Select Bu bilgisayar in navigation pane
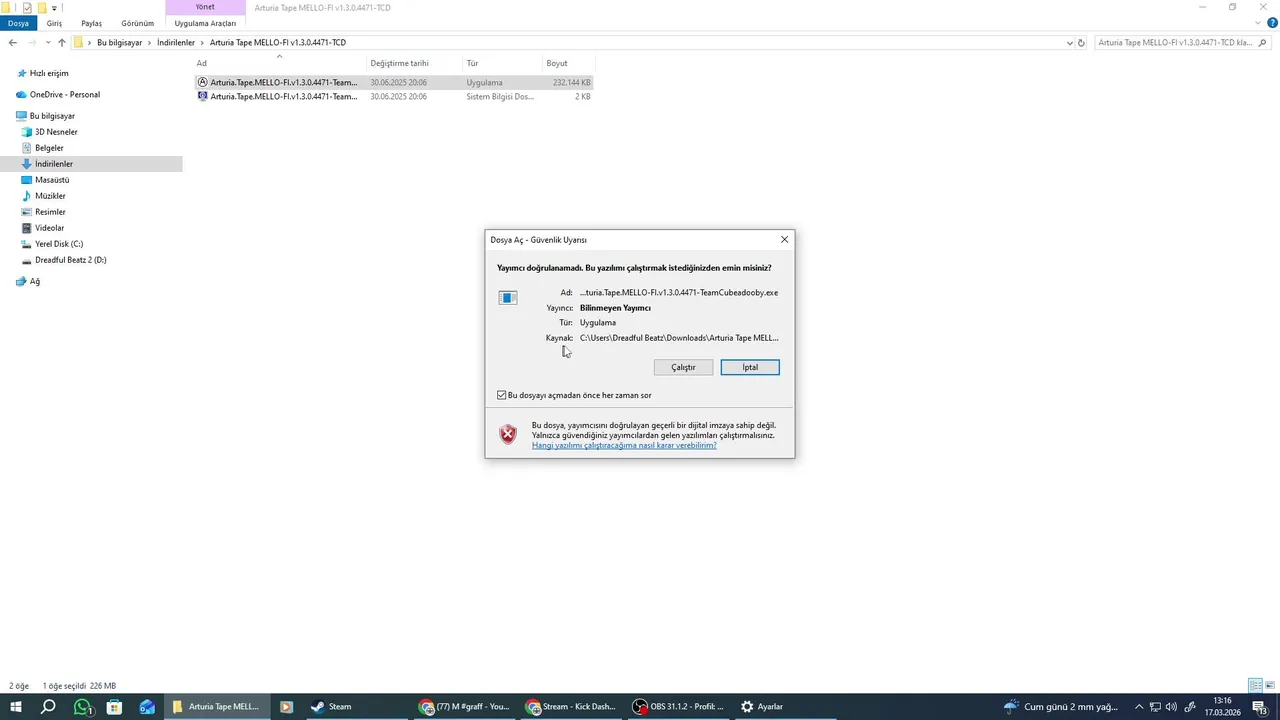This screenshot has width=1280, height=720. [x=52, y=116]
